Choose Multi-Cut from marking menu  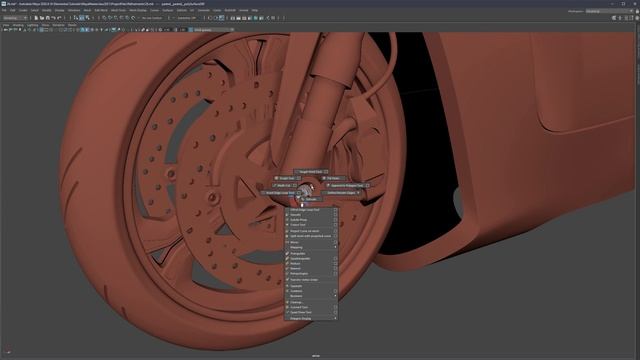(x=284, y=185)
